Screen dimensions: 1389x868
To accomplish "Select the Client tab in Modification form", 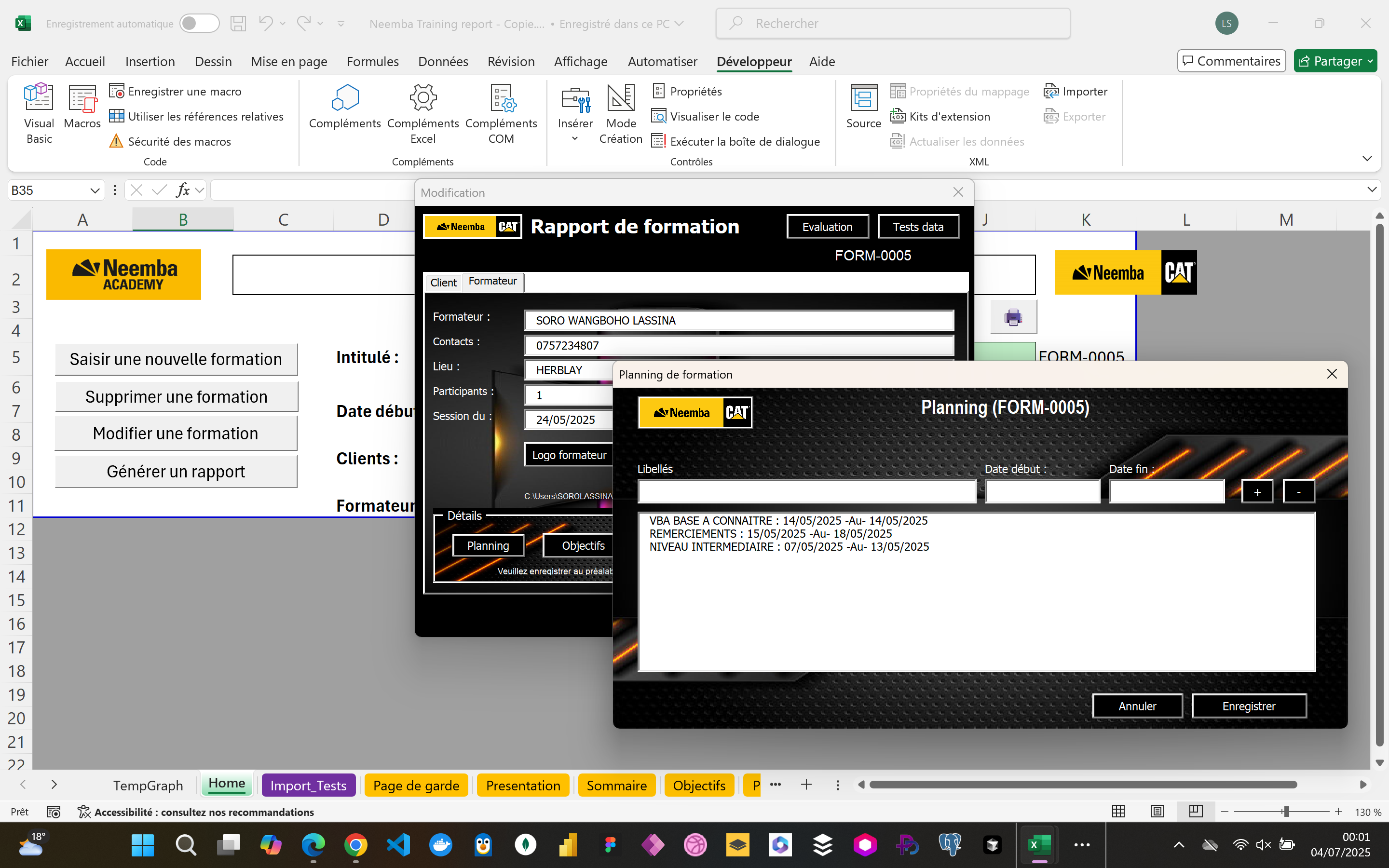I will tap(443, 283).
